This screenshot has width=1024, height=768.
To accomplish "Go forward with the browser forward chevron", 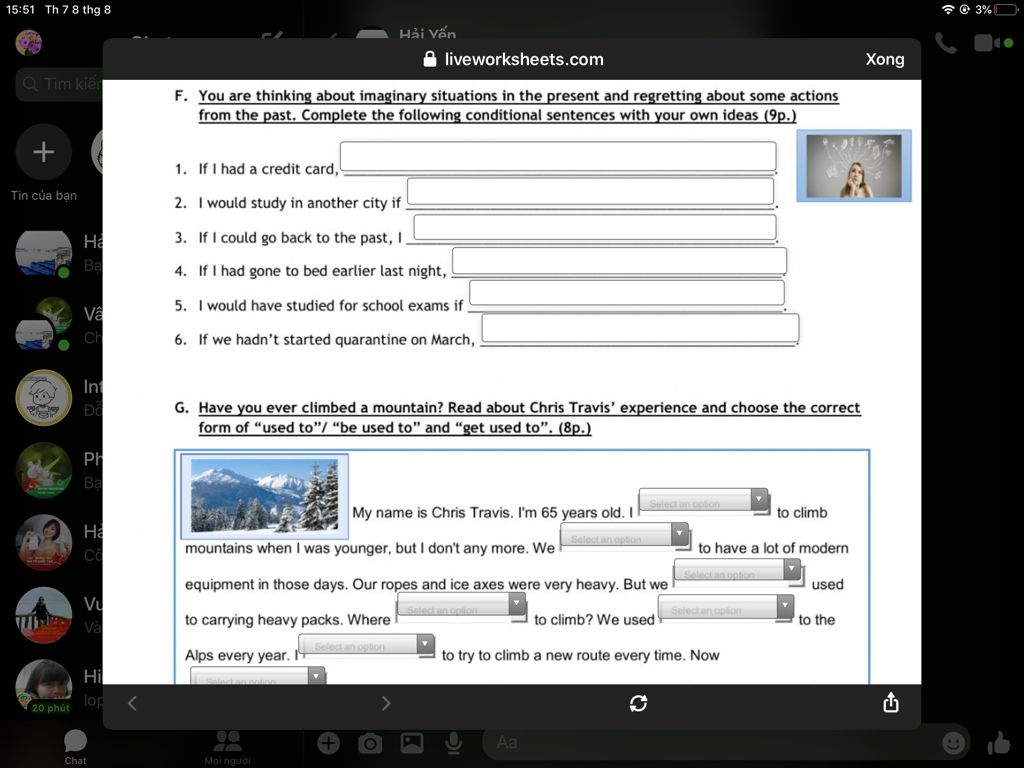I will tap(386, 703).
